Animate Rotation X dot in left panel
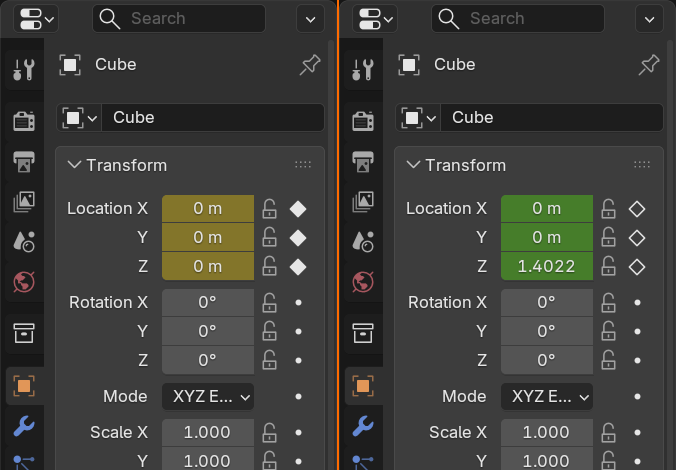Viewport: 676px width, 470px height. click(298, 303)
